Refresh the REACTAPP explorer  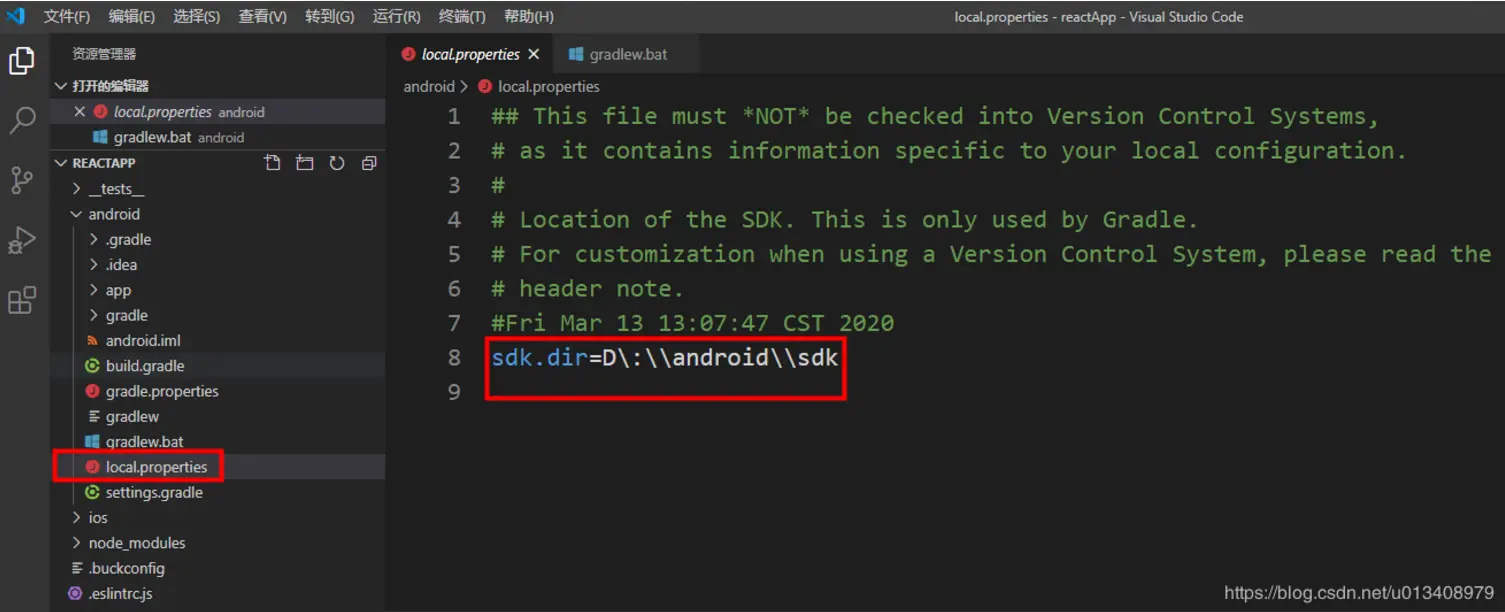click(x=337, y=163)
